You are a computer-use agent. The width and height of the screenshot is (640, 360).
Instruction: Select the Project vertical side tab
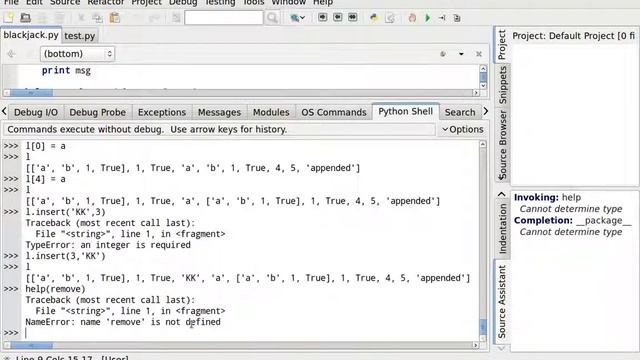coord(502,44)
